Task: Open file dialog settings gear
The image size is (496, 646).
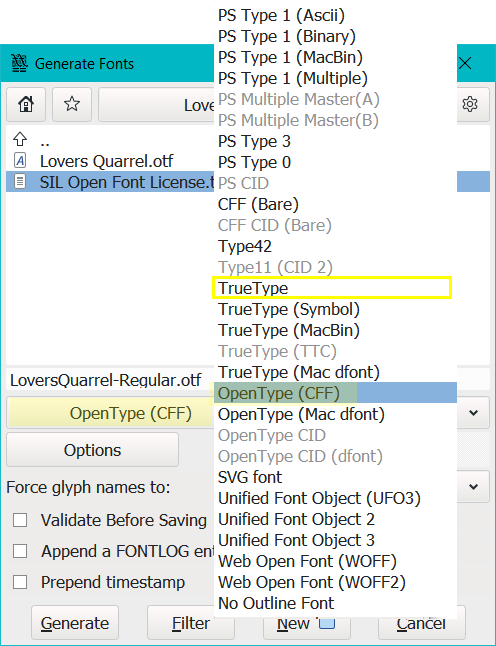Action: pyautogui.click(x=470, y=104)
